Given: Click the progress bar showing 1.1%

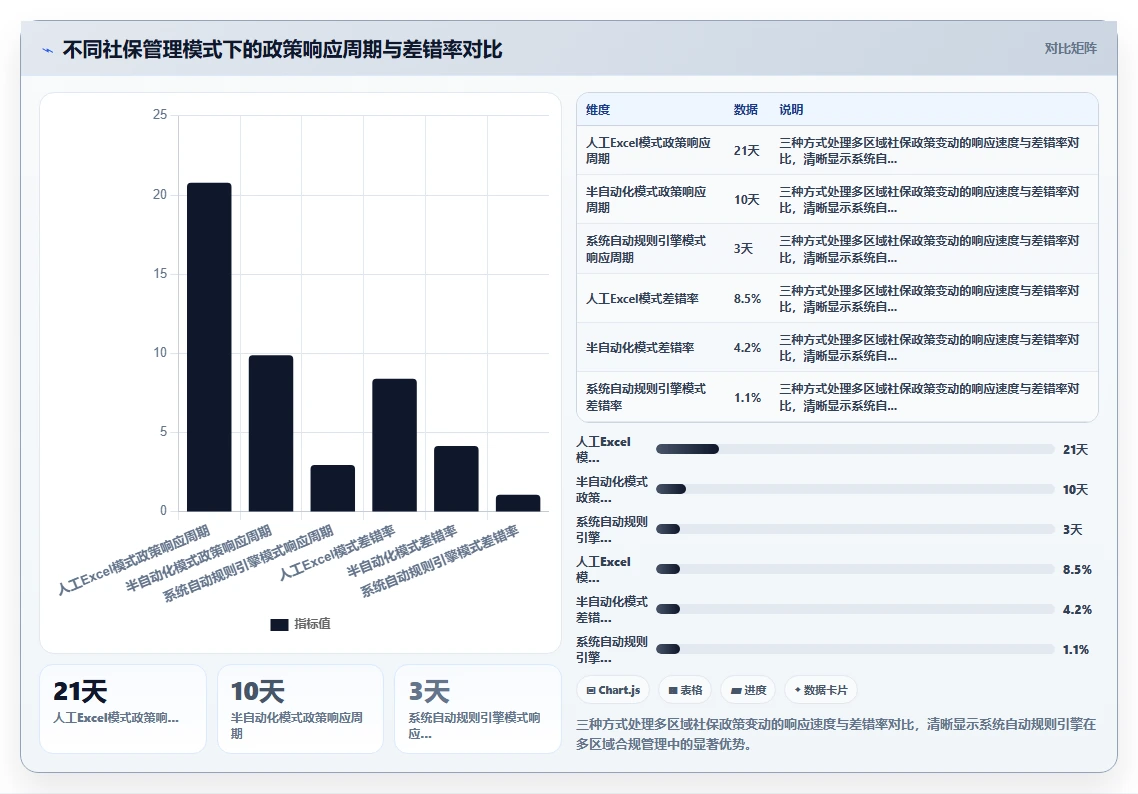Looking at the screenshot, I should [855, 649].
